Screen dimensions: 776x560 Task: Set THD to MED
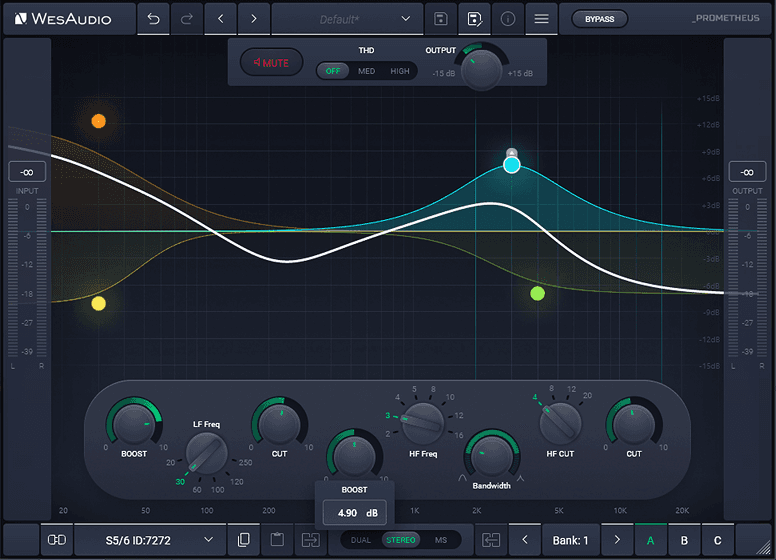(367, 71)
